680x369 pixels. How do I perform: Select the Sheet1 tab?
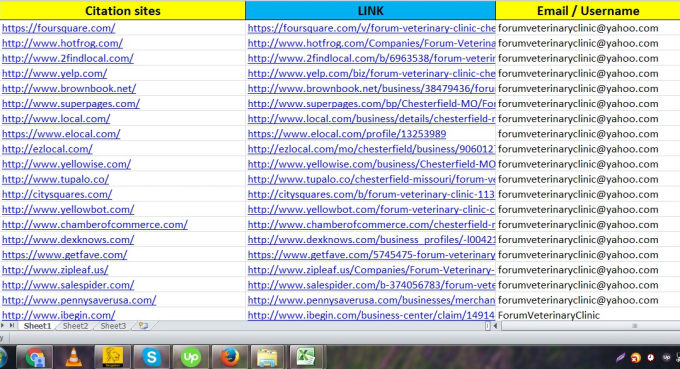37,326
